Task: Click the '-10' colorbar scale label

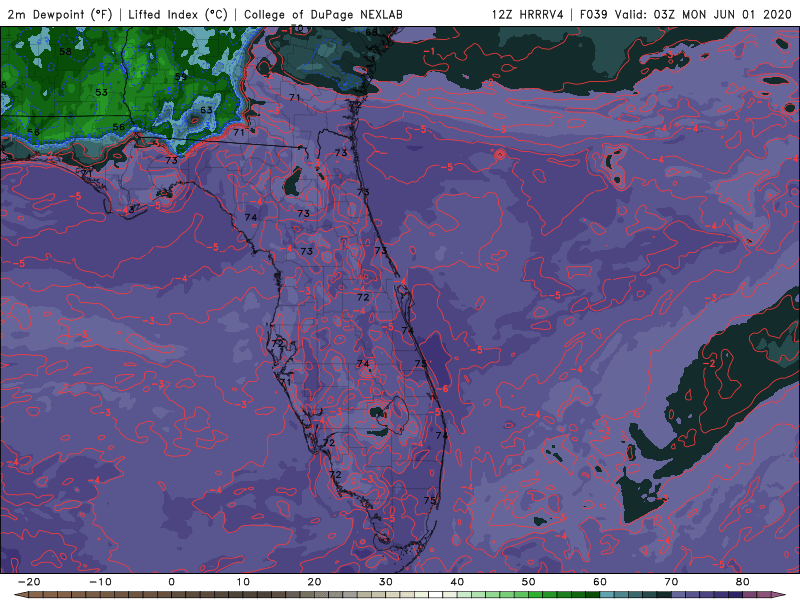Action: pyautogui.click(x=100, y=582)
